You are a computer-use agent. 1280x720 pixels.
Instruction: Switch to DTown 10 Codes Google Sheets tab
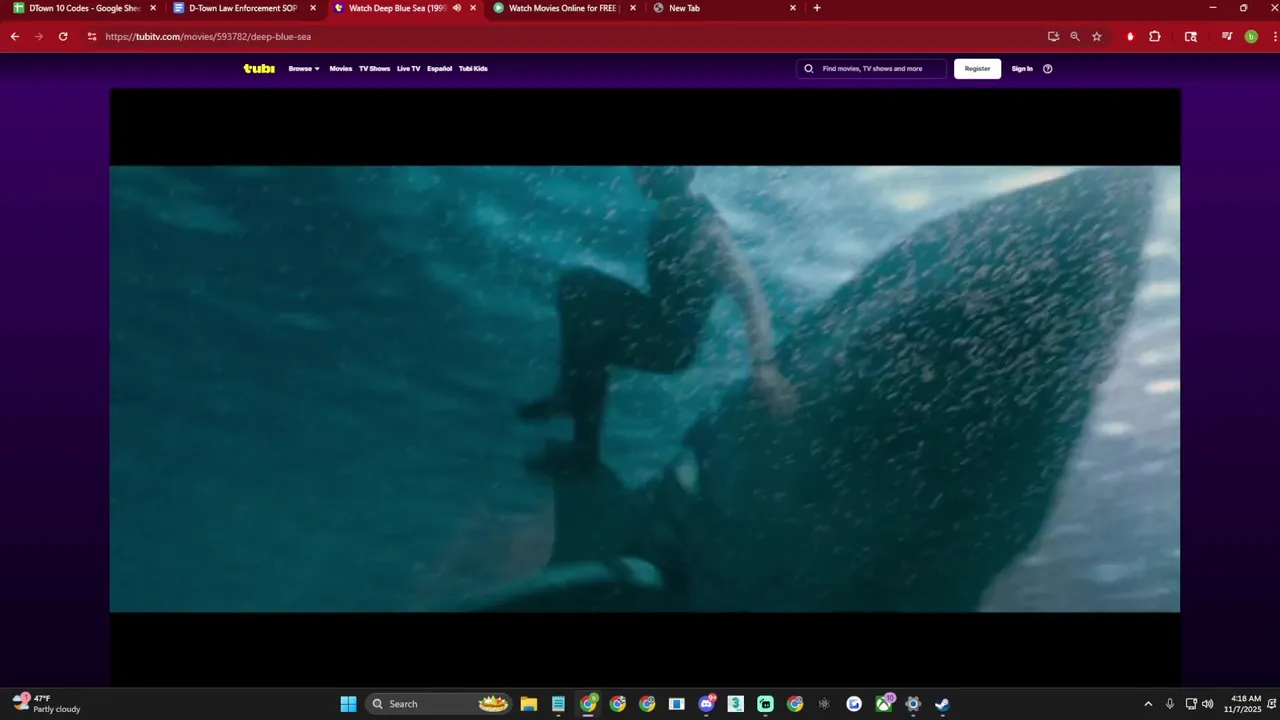coord(84,8)
